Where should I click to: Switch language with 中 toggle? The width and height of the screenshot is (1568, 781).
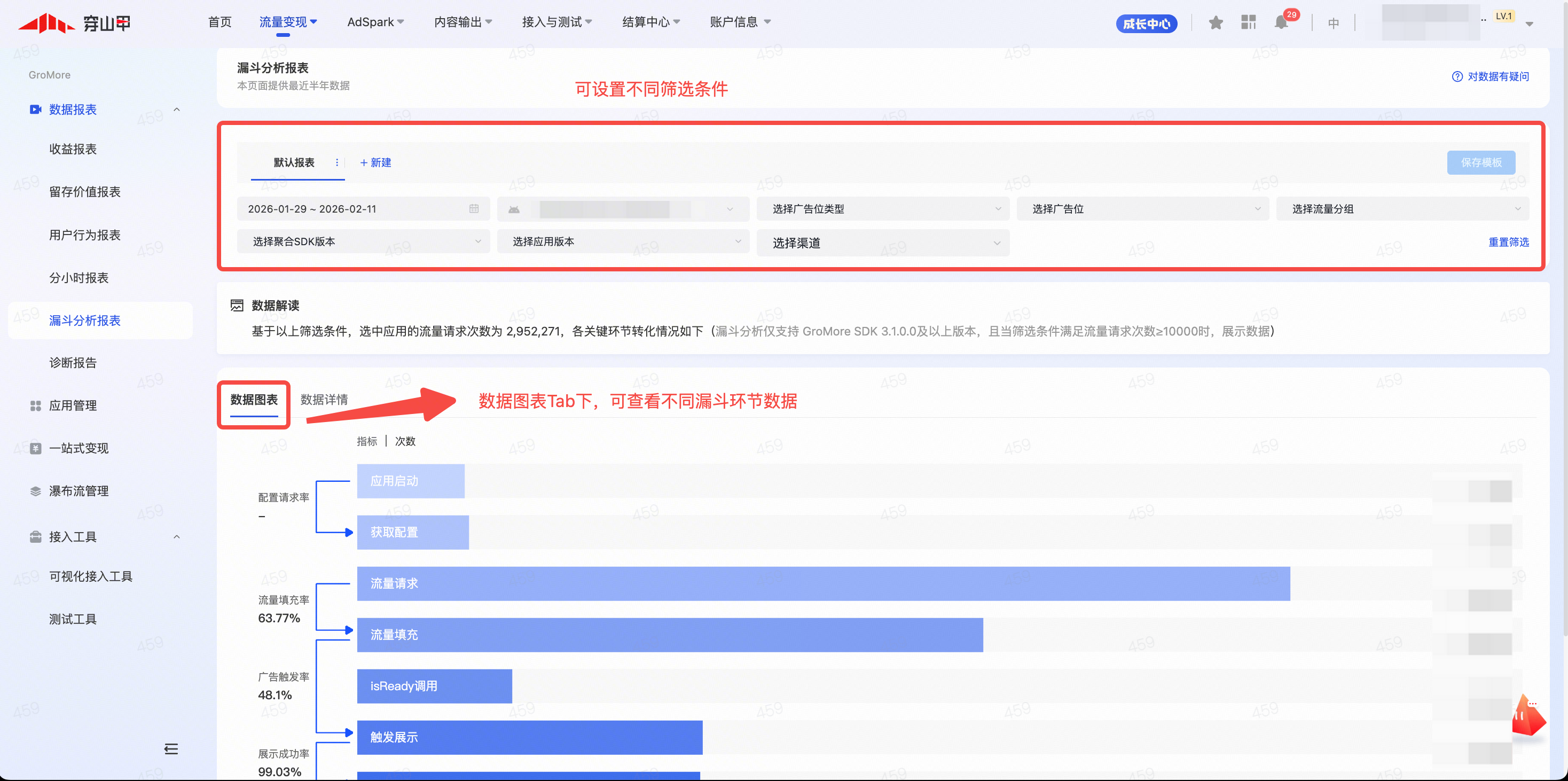point(1333,23)
